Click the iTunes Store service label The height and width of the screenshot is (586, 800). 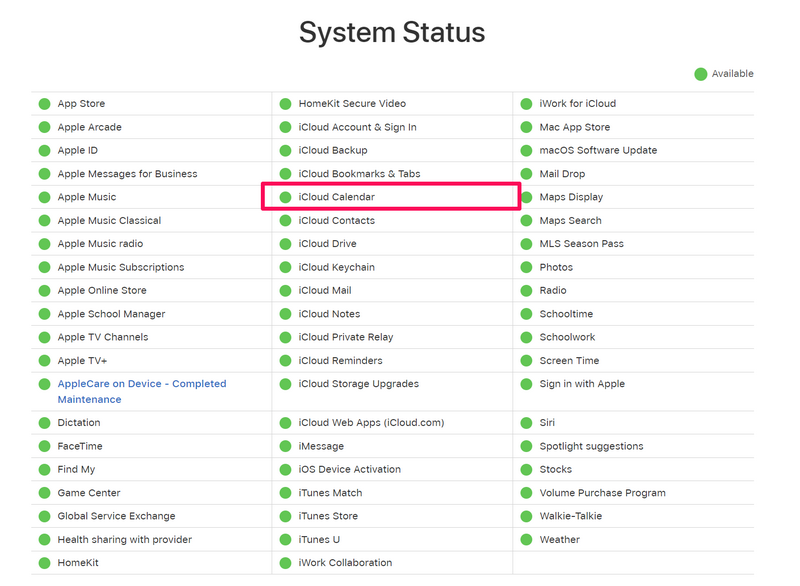(327, 516)
